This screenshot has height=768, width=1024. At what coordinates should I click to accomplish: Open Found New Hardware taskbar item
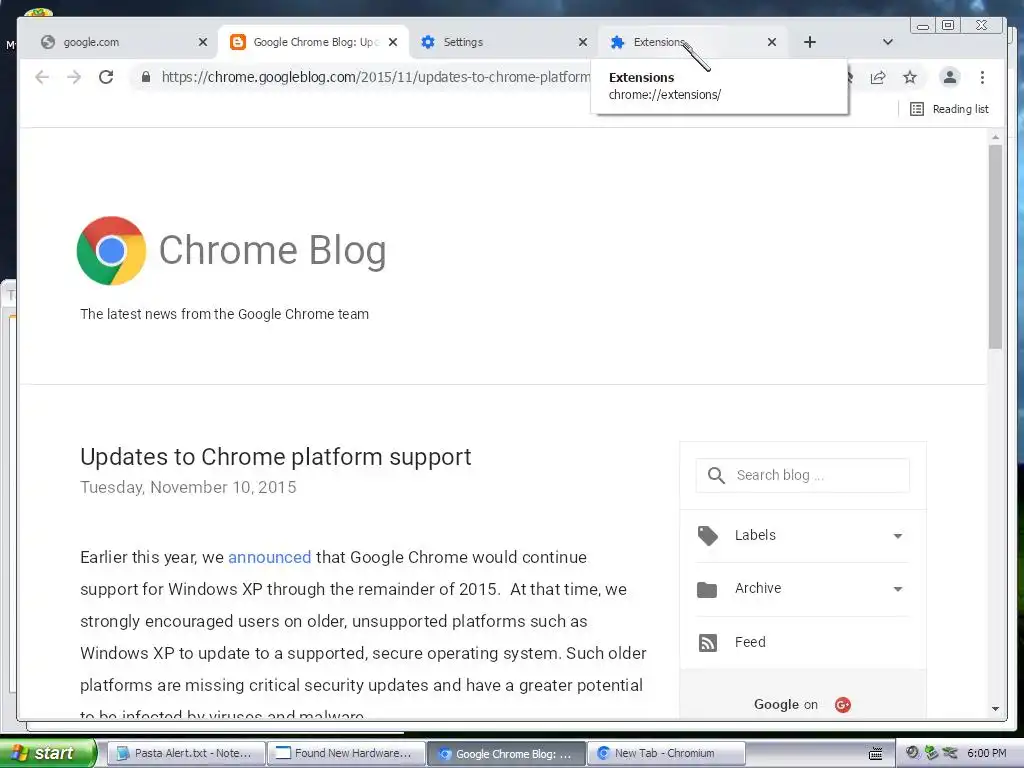click(x=346, y=753)
